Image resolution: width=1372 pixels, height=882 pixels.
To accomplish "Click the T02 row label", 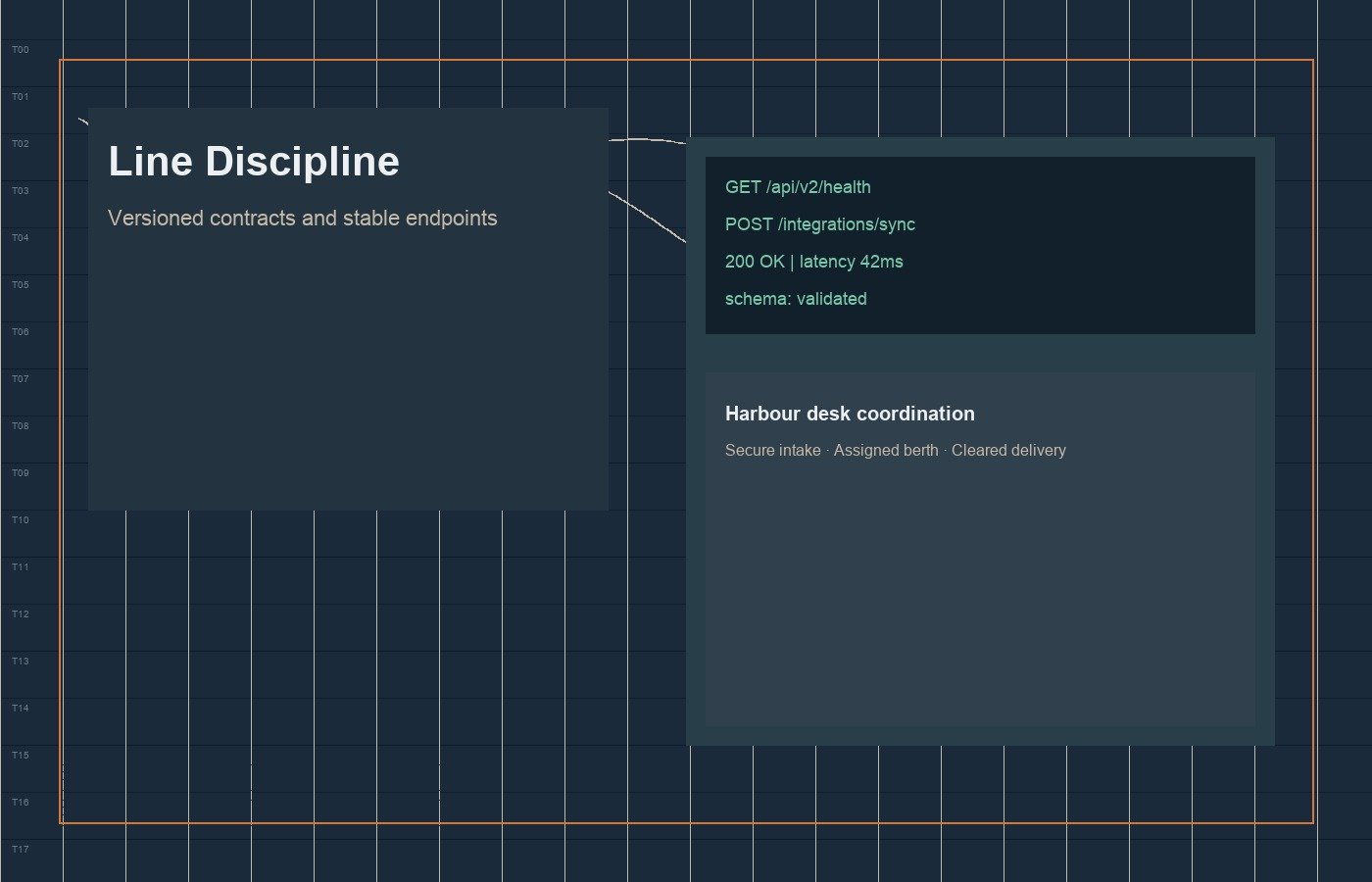I will pyautogui.click(x=21, y=144).
